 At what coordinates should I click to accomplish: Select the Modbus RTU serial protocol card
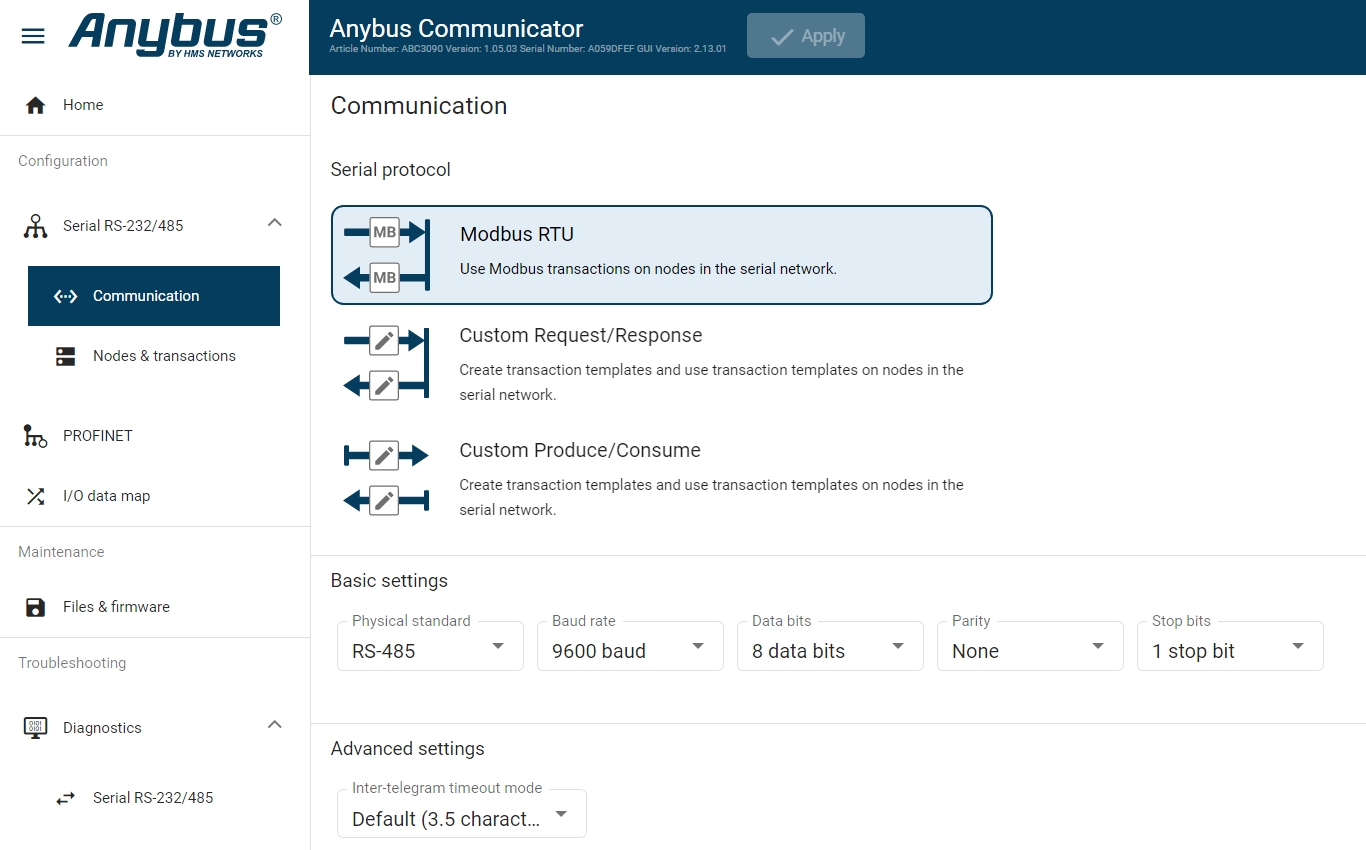[x=662, y=255]
